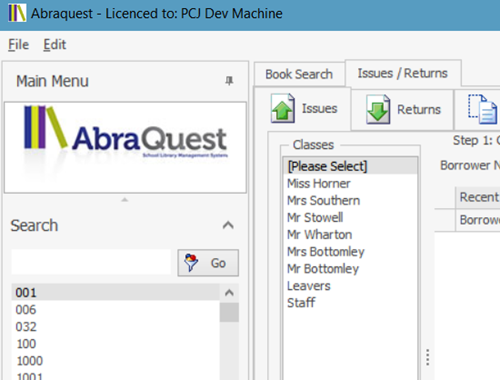Select Staff in Classes list

coord(350,303)
